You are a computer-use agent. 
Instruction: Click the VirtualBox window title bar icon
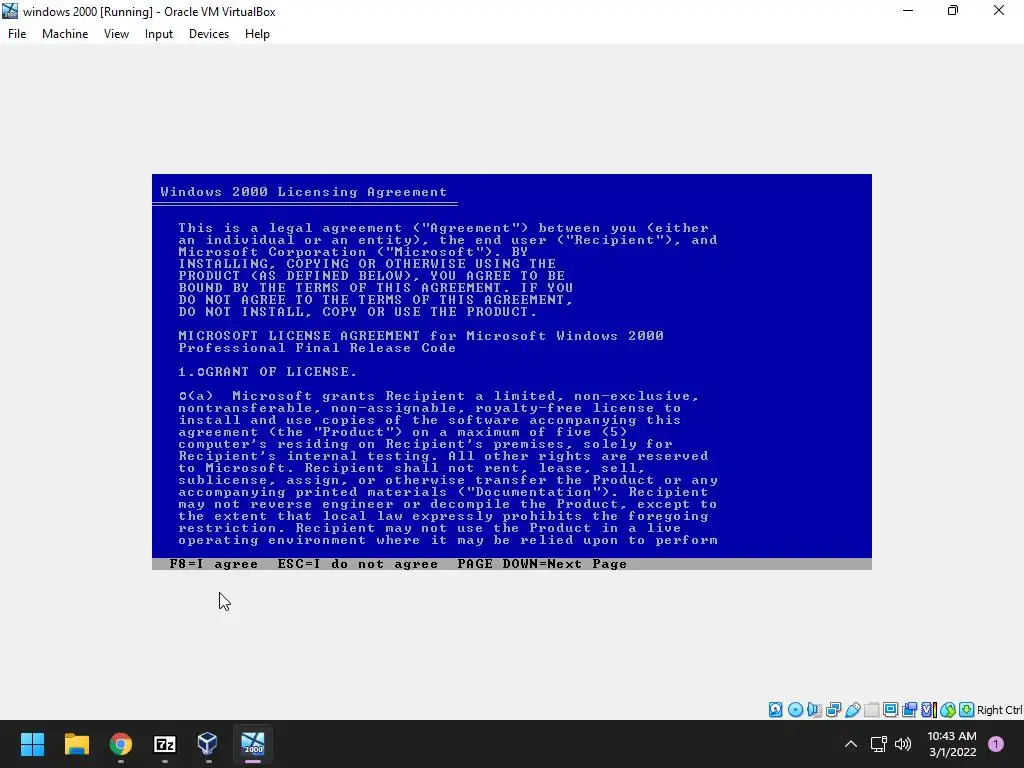(10, 11)
